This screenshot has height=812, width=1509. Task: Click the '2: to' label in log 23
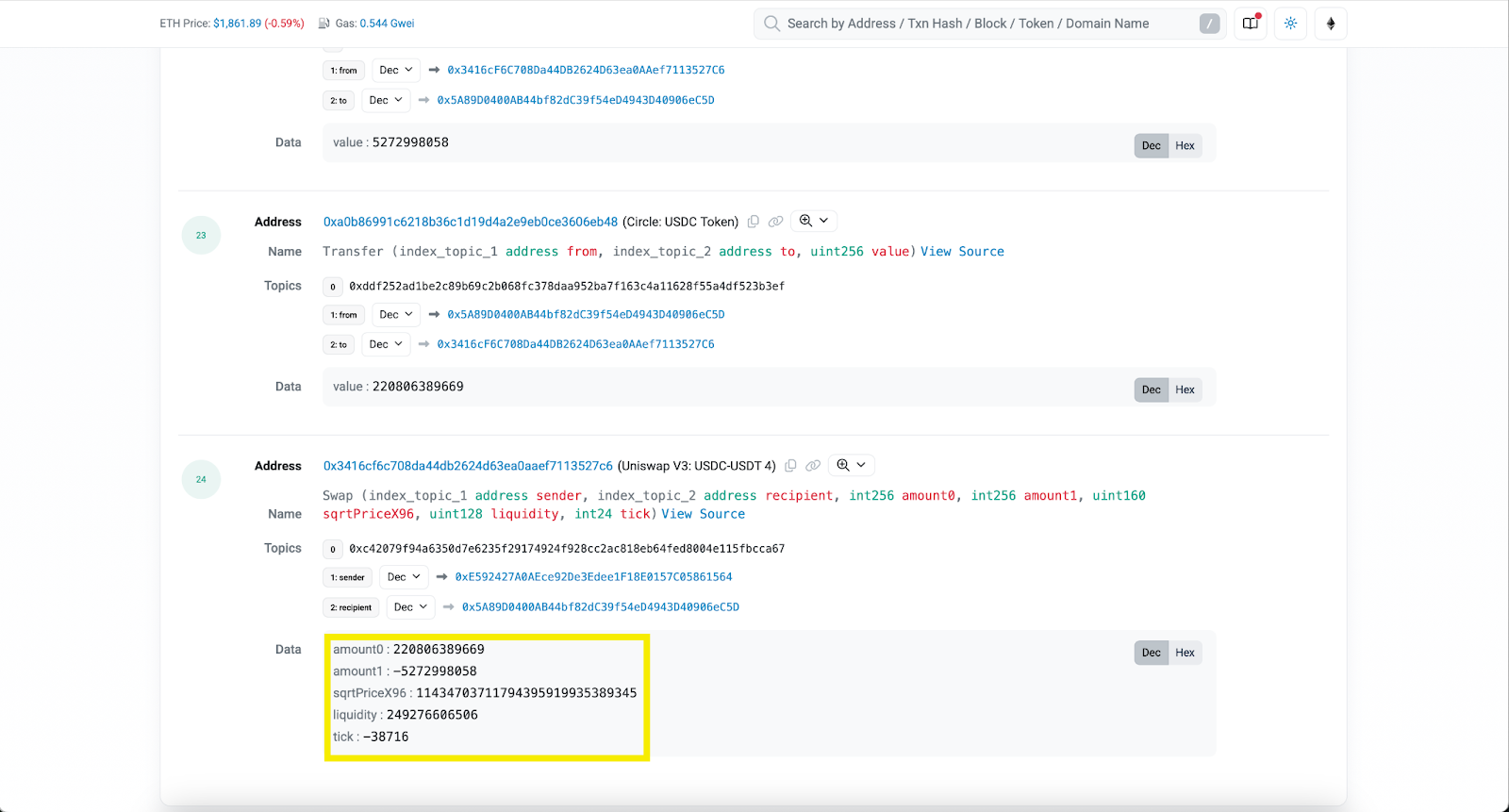pos(339,345)
